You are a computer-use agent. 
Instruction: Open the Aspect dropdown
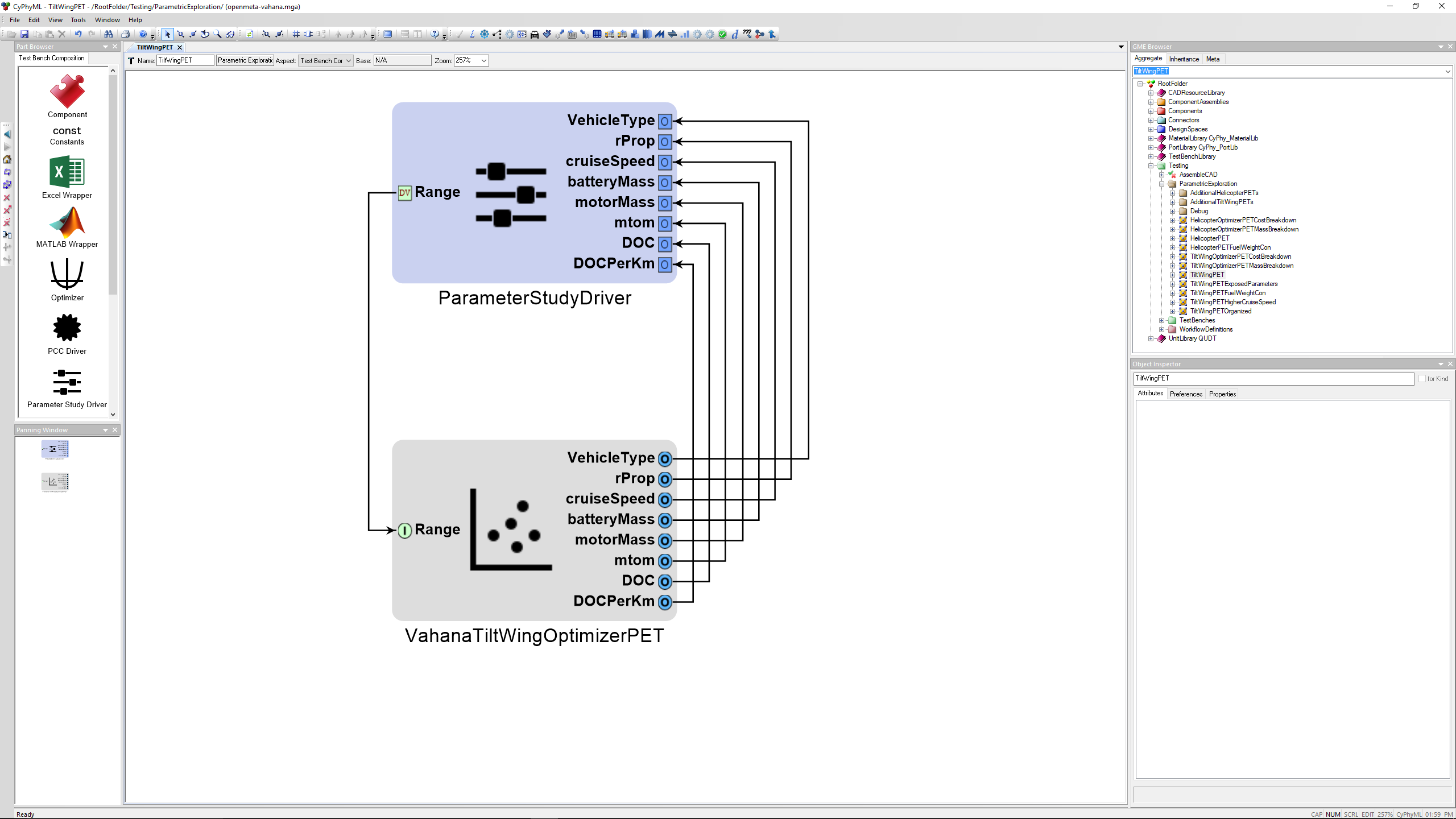348,60
